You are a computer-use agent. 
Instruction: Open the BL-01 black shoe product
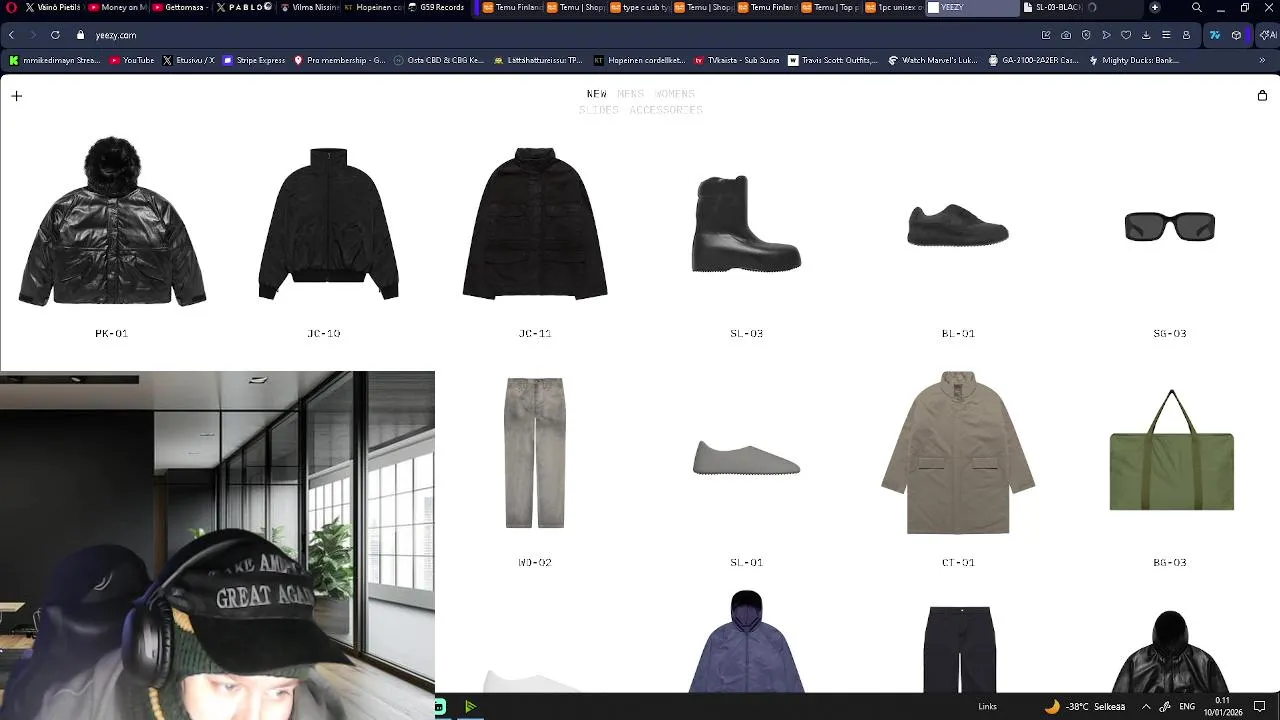point(958,225)
